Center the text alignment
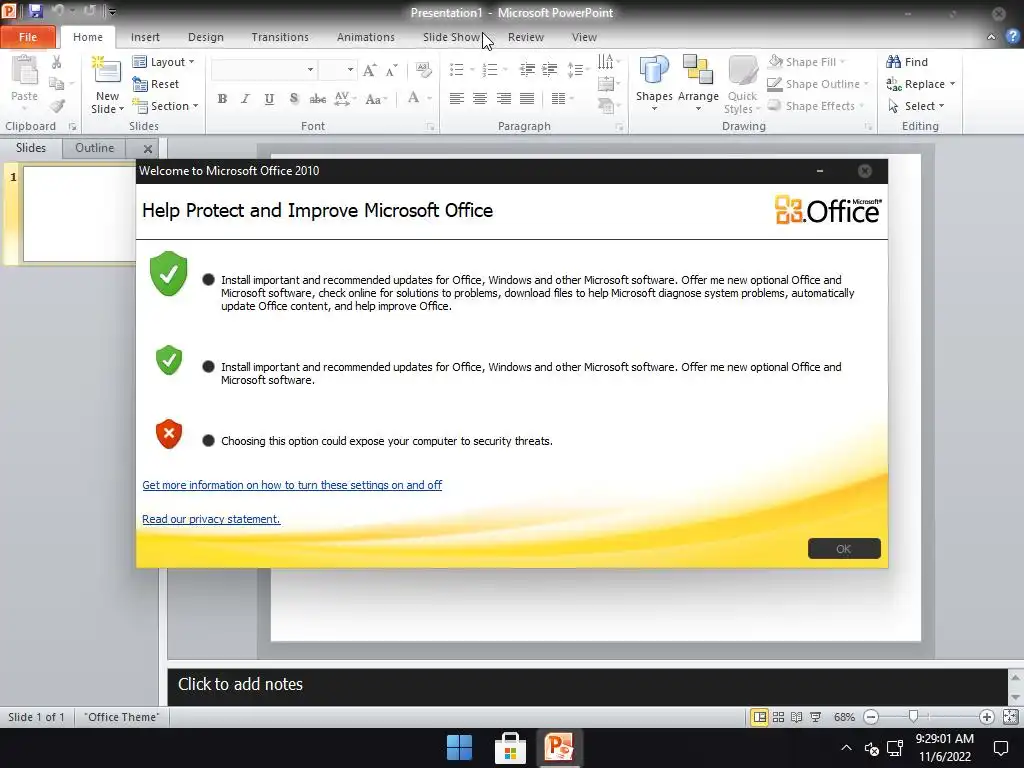 coord(480,99)
